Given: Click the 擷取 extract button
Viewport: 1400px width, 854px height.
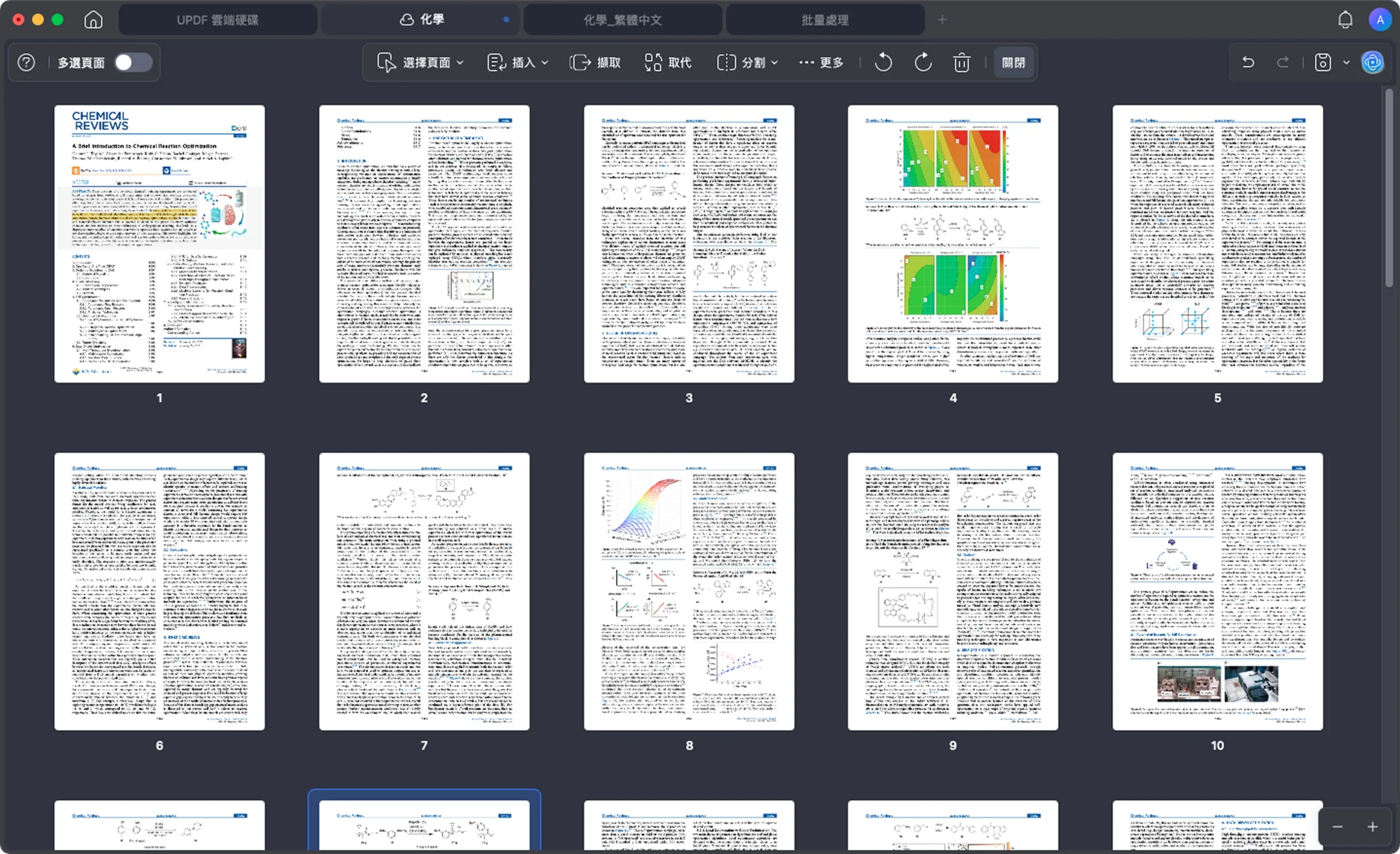Looking at the screenshot, I should (x=596, y=62).
